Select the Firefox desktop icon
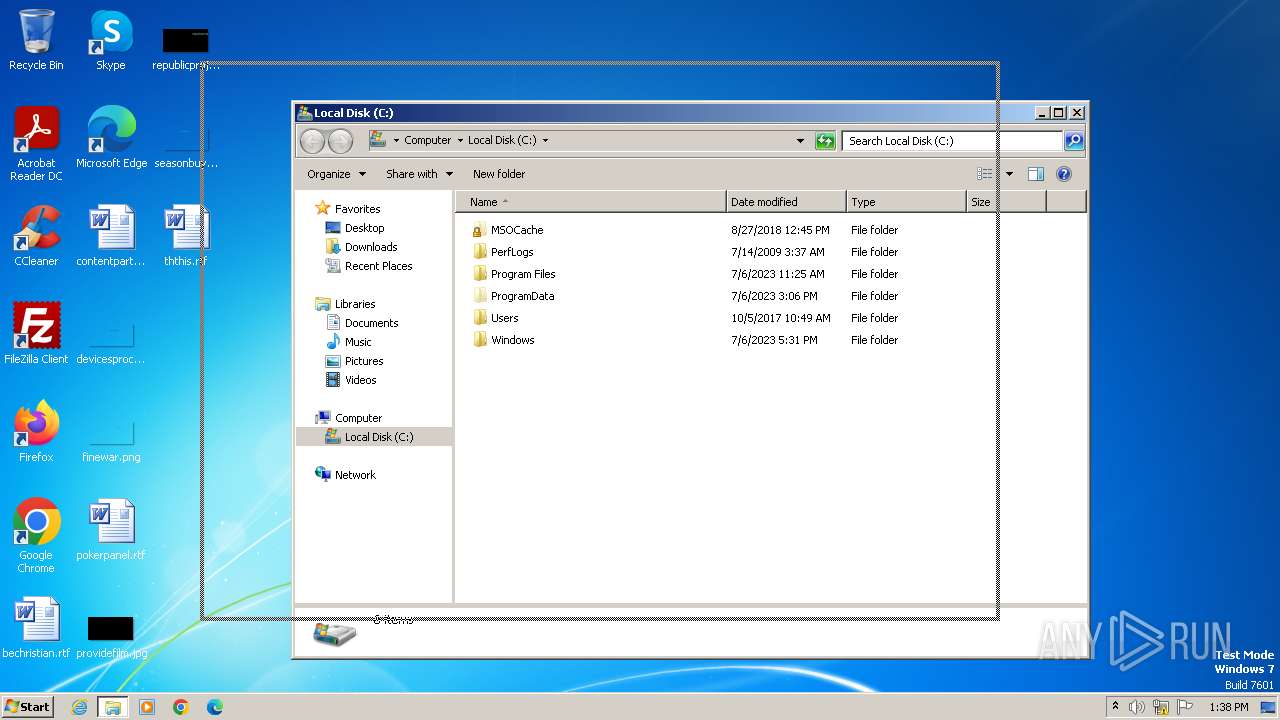This screenshot has height=720, width=1280. tap(36, 432)
